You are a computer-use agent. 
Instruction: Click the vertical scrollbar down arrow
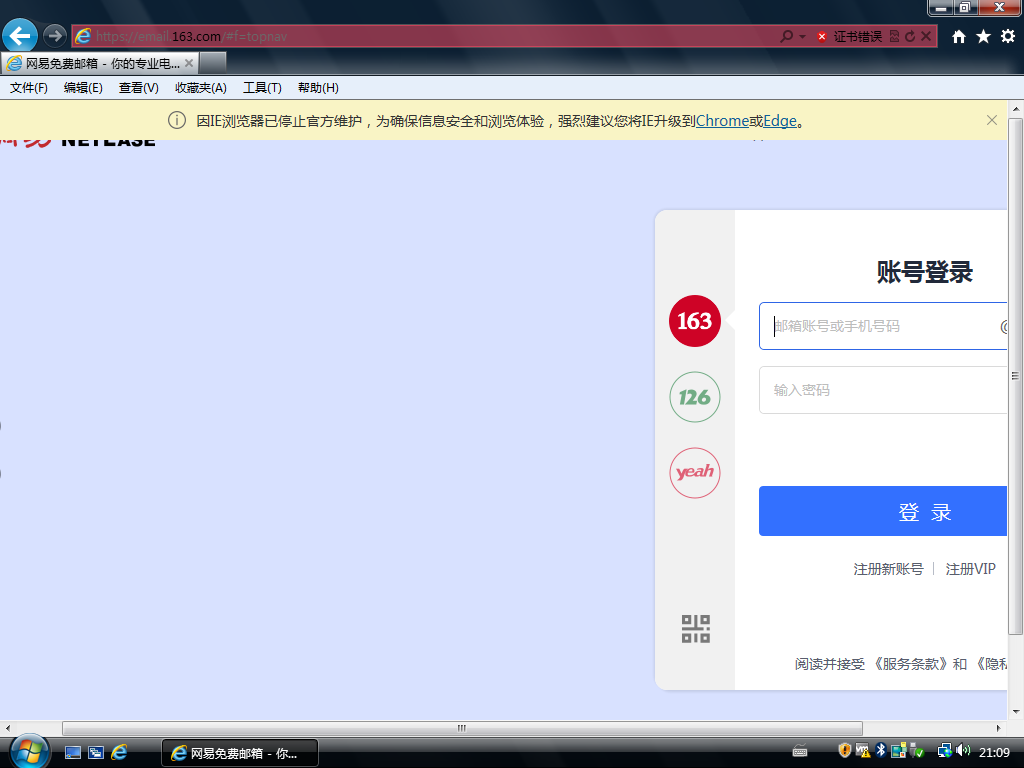coord(1016,711)
